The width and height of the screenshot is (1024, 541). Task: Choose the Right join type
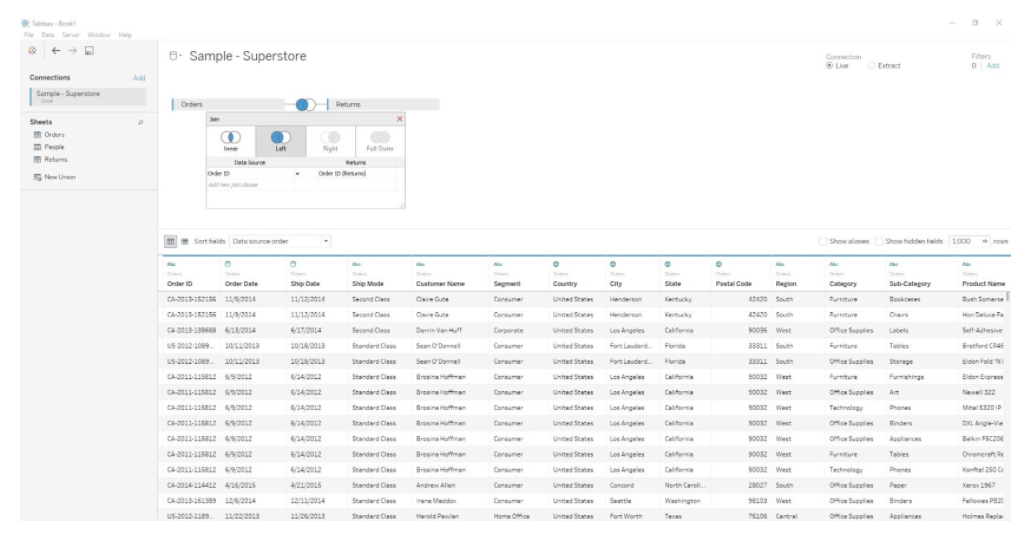tap(330, 140)
